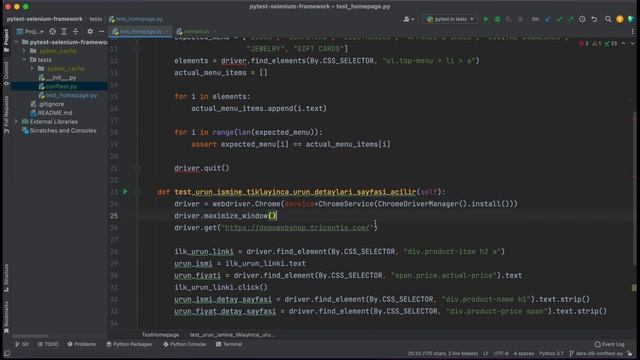
Task: Click the tests breadcrumb in navigation bar
Action: click(x=96, y=19)
